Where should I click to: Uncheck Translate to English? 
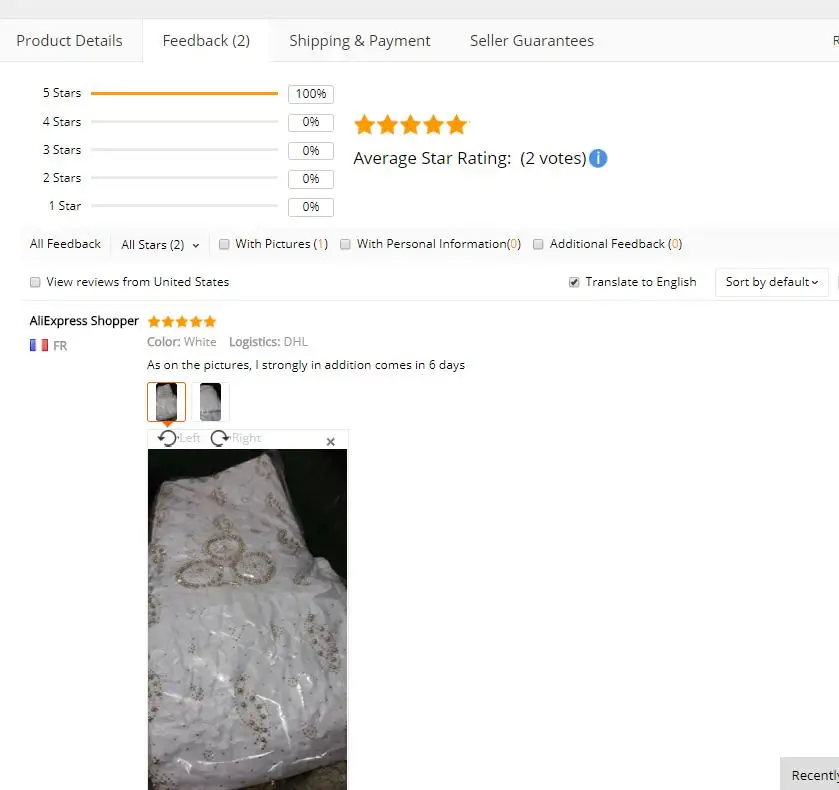click(574, 282)
